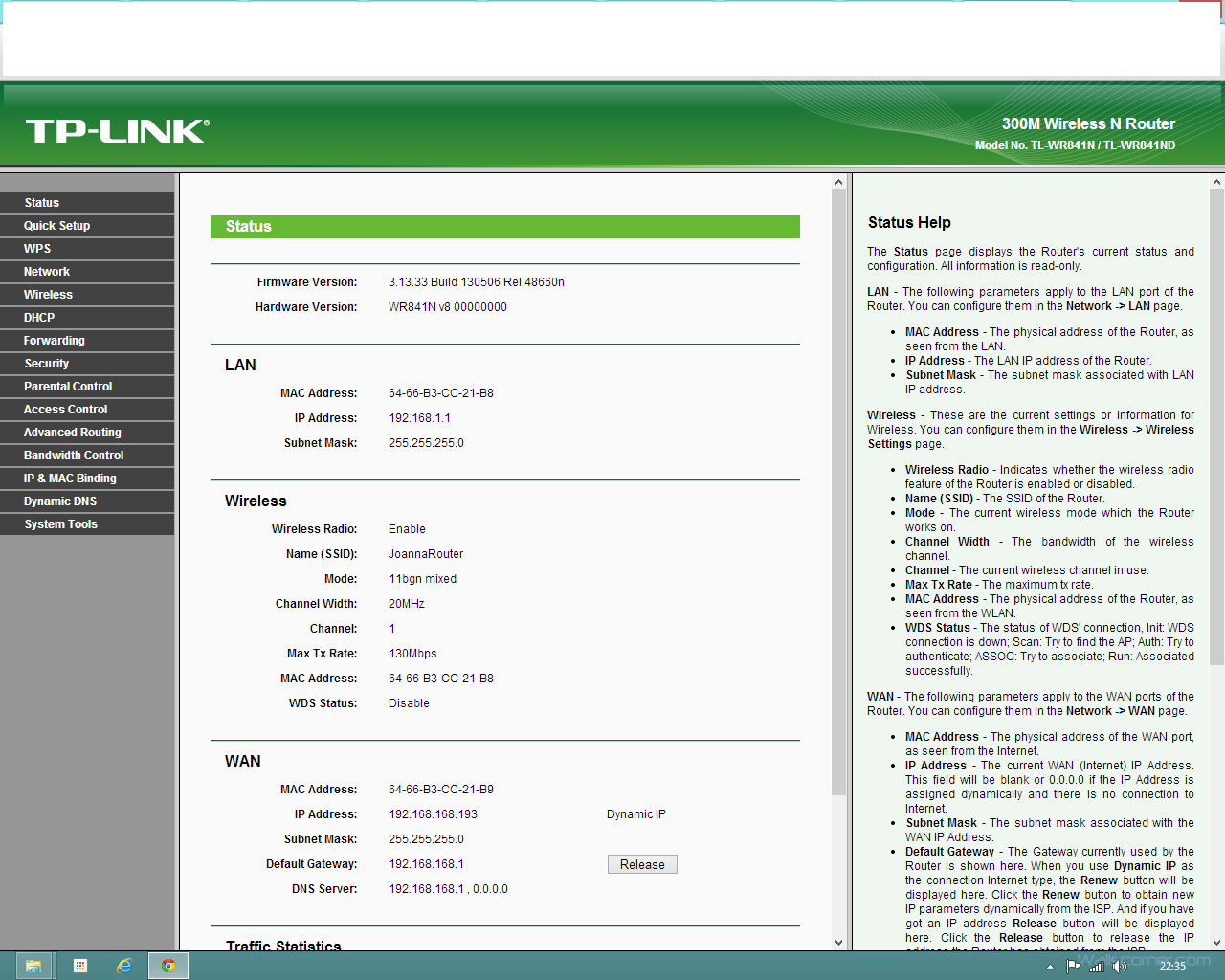
Task: Open the Status menu item
Action: pos(87,203)
